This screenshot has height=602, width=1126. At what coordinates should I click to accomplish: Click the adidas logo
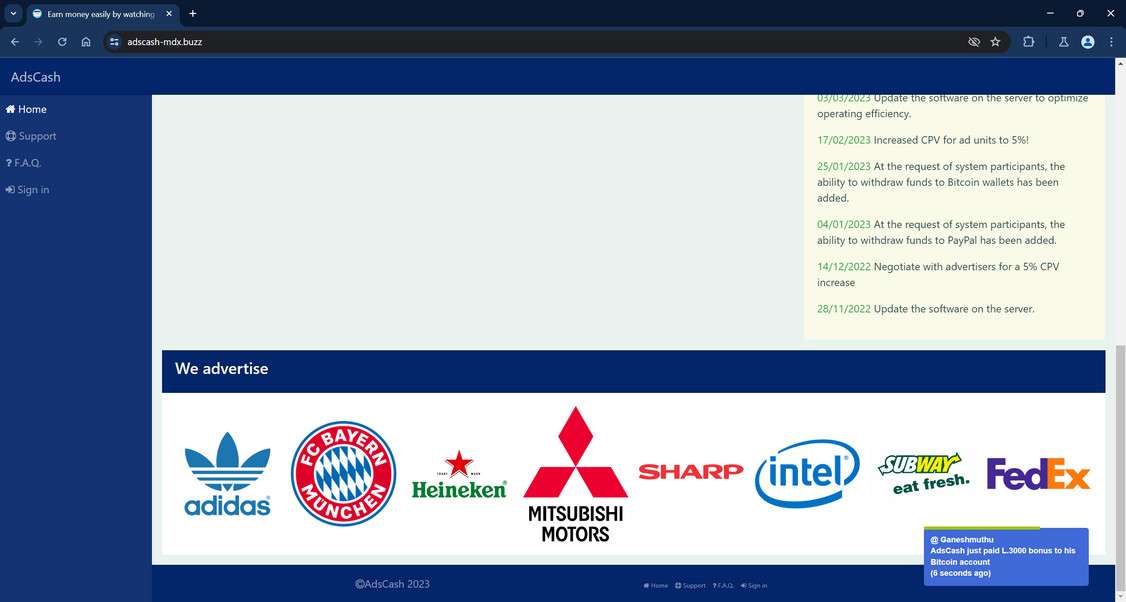tap(228, 473)
